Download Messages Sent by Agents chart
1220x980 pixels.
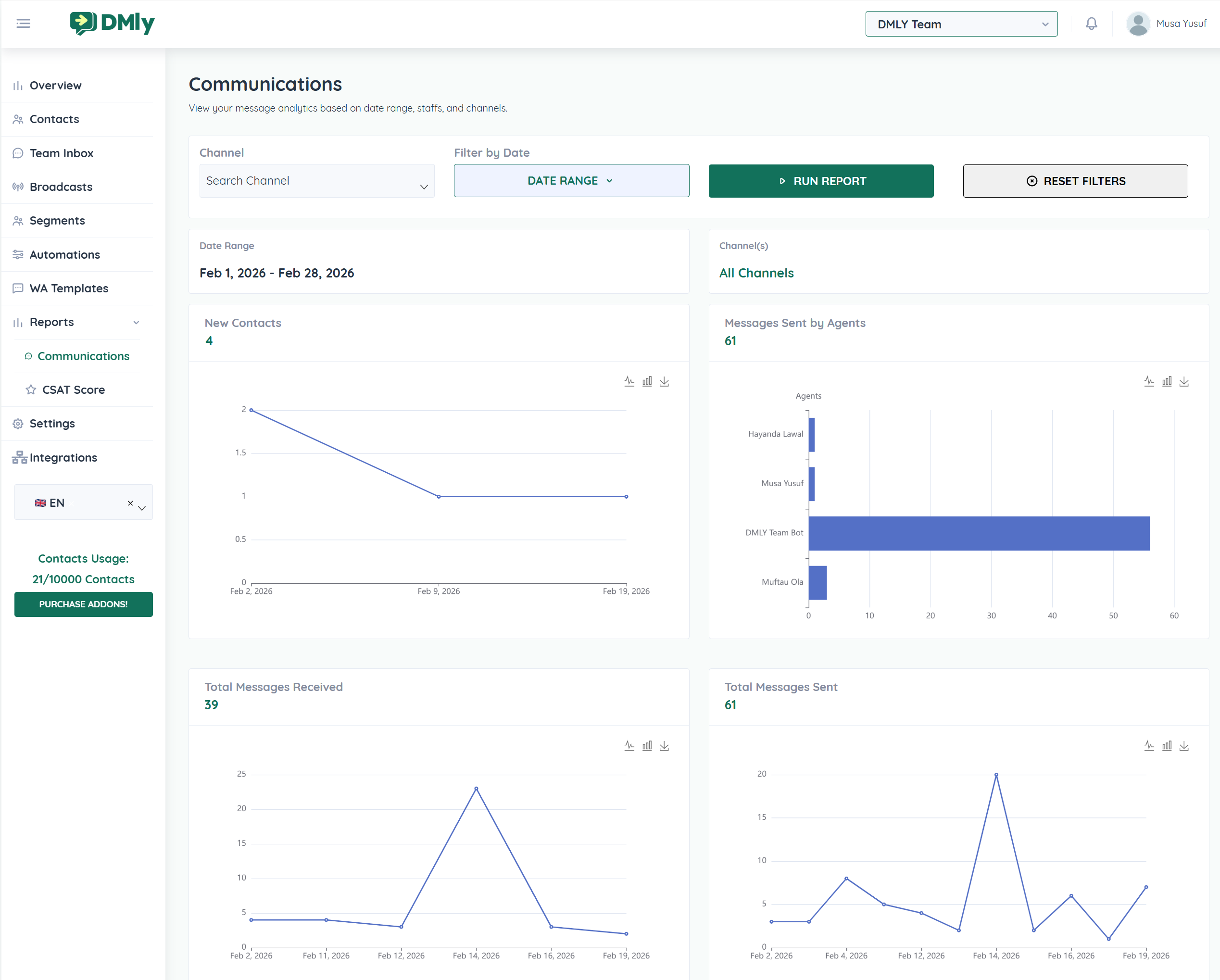coord(1184,382)
